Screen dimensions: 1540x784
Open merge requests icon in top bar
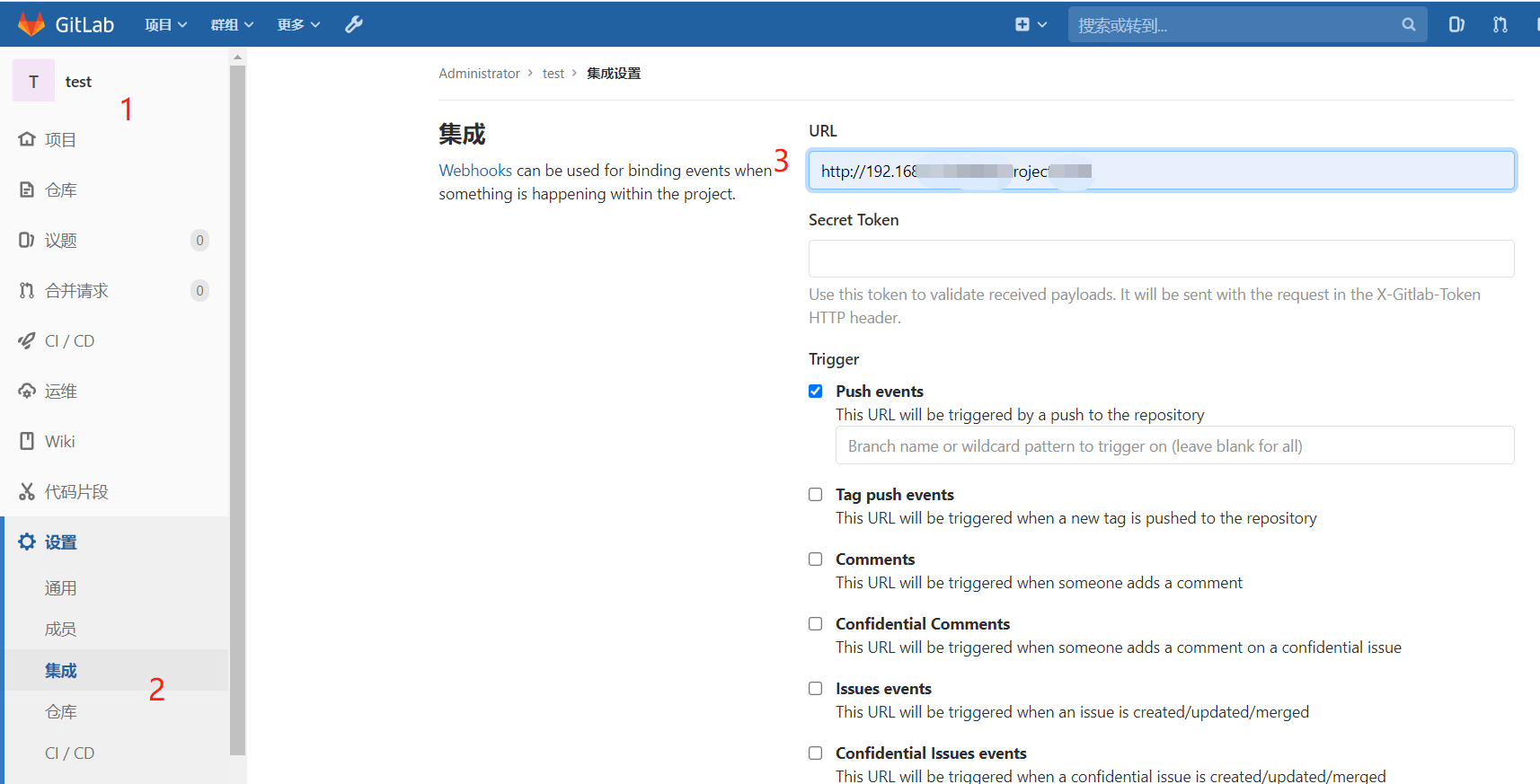click(1500, 24)
